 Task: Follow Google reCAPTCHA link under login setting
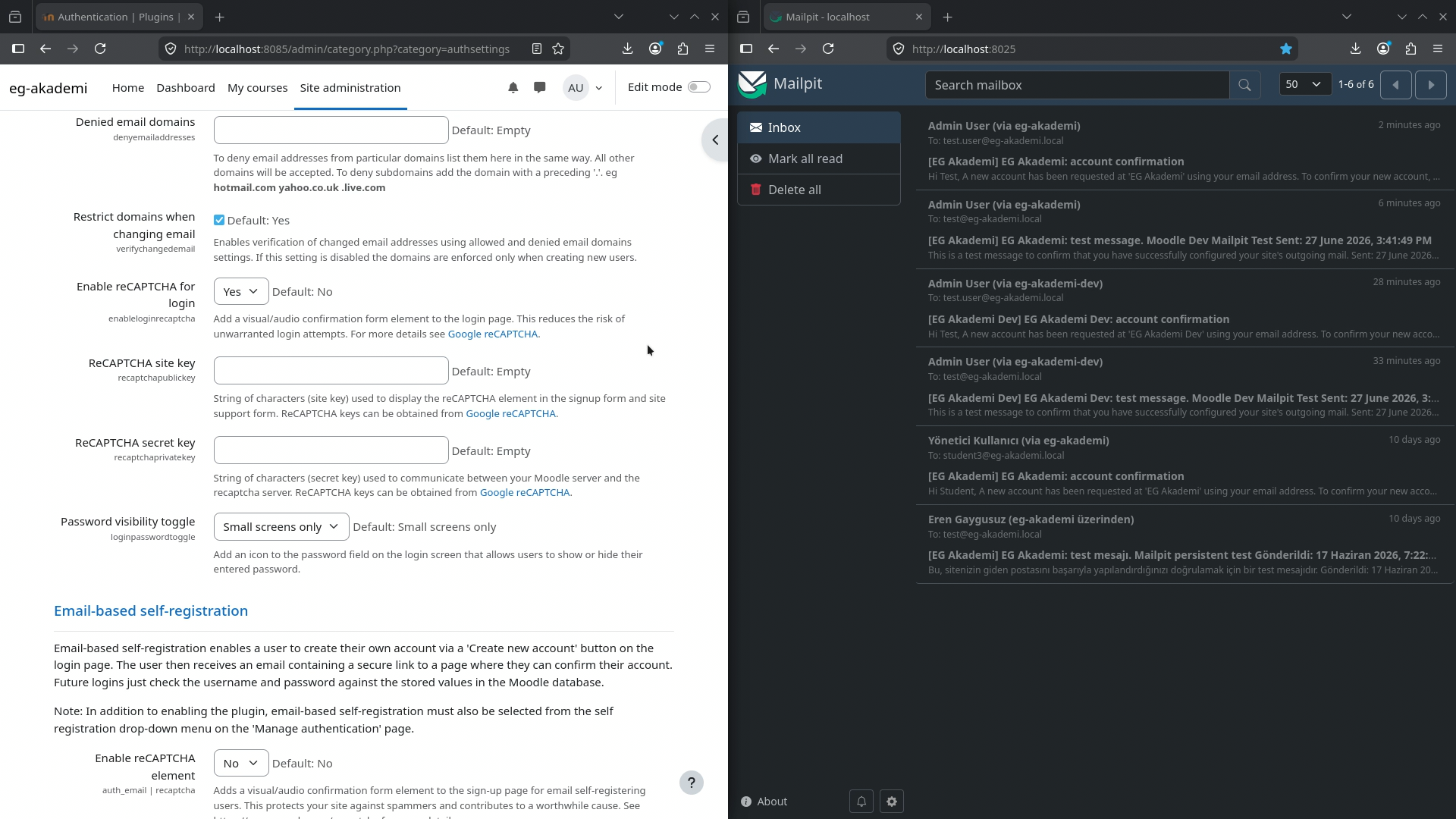click(493, 334)
